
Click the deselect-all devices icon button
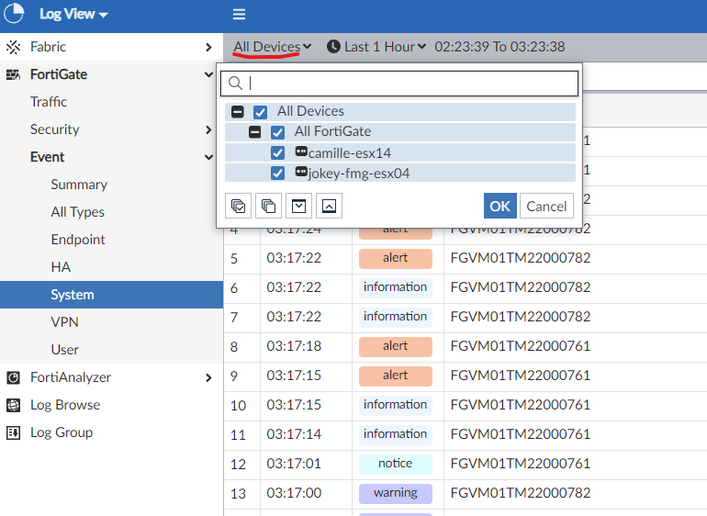click(x=268, y=206)
